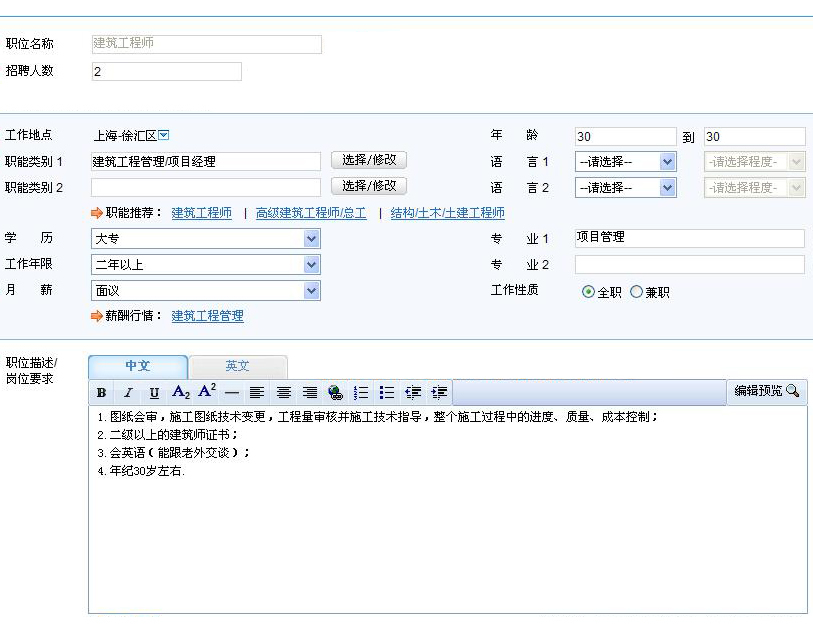813x629 pixels.
Task: Open the 工作年限 dropdown
Action: tap(312, 265)
